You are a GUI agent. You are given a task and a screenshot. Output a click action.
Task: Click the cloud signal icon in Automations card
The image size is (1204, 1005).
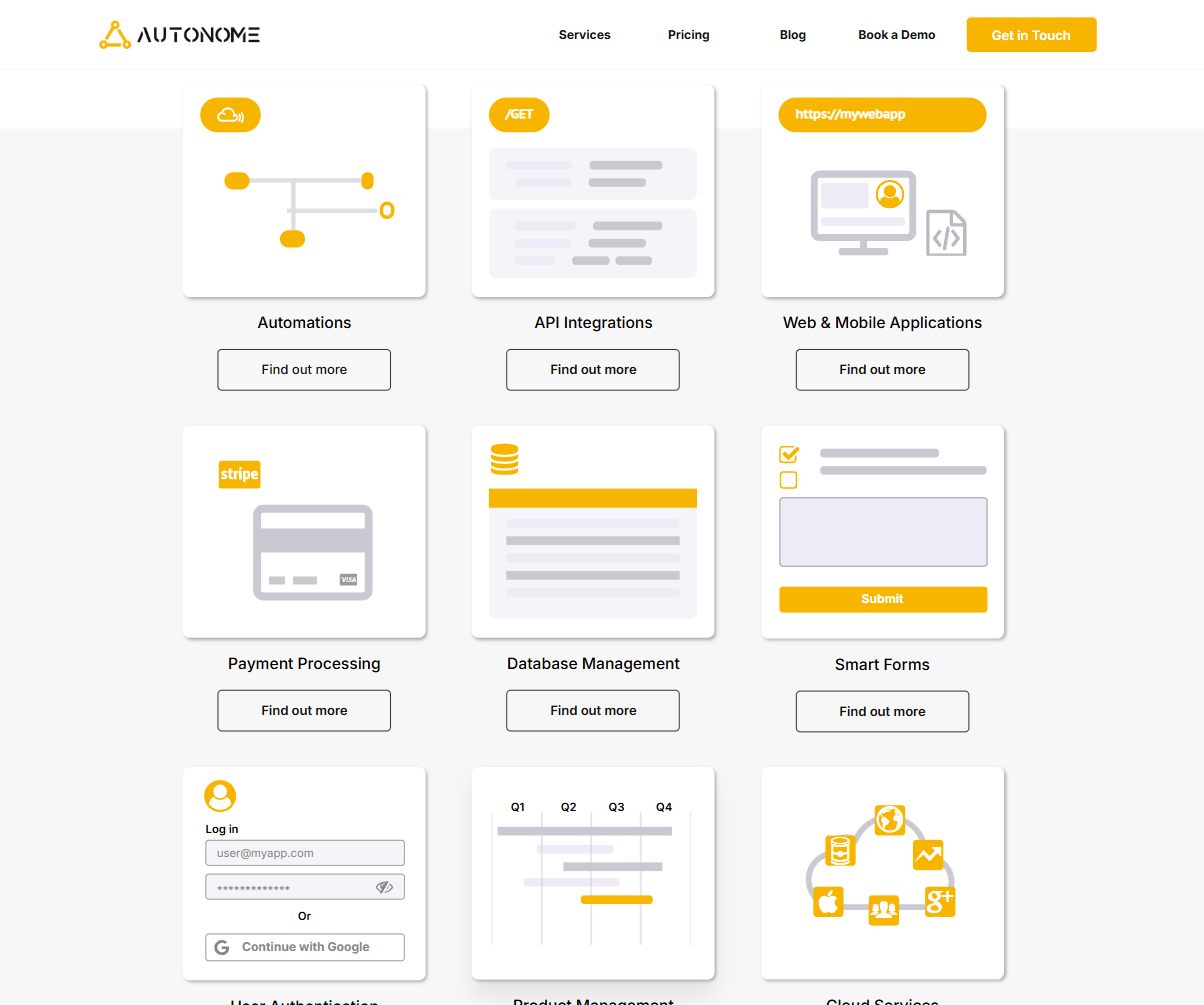coord(230,115)
